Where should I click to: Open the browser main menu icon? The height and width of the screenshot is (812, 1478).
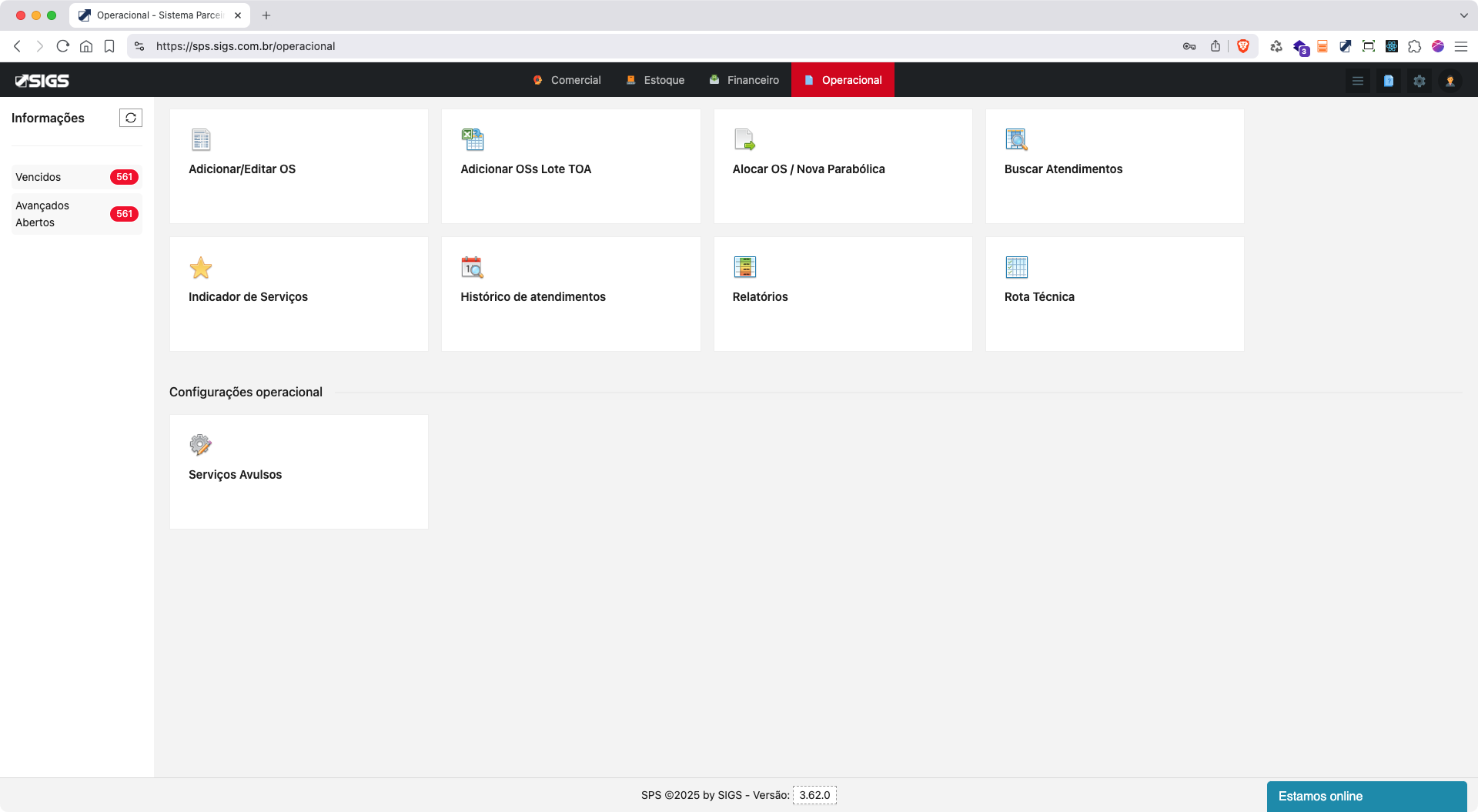point(1461,46)
